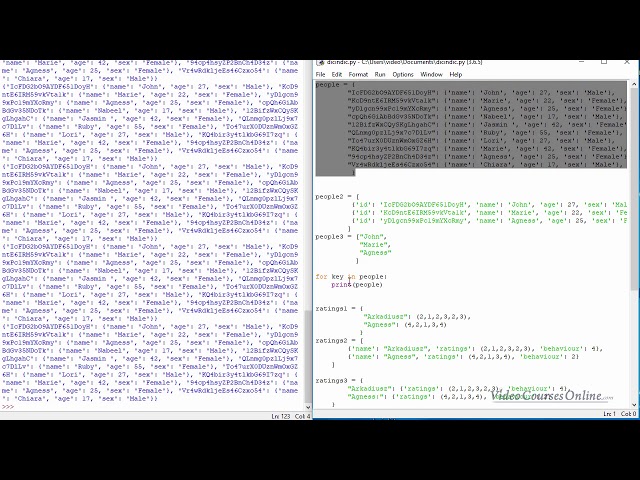Maximize the dicindic.py editor window
Screen dimensions: 640x480
[604, 62]
